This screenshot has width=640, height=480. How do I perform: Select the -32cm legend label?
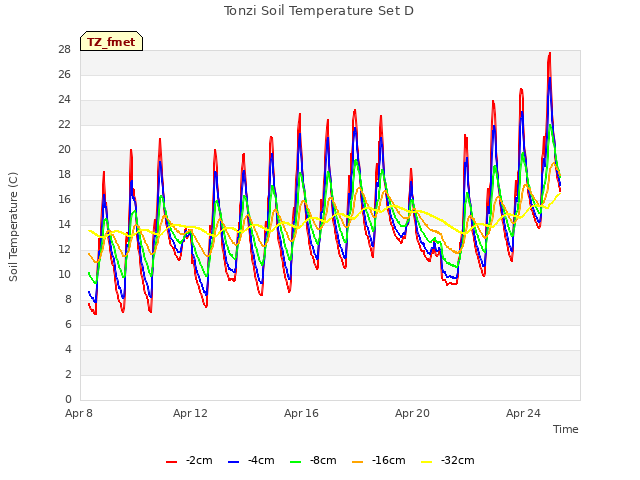458,460
